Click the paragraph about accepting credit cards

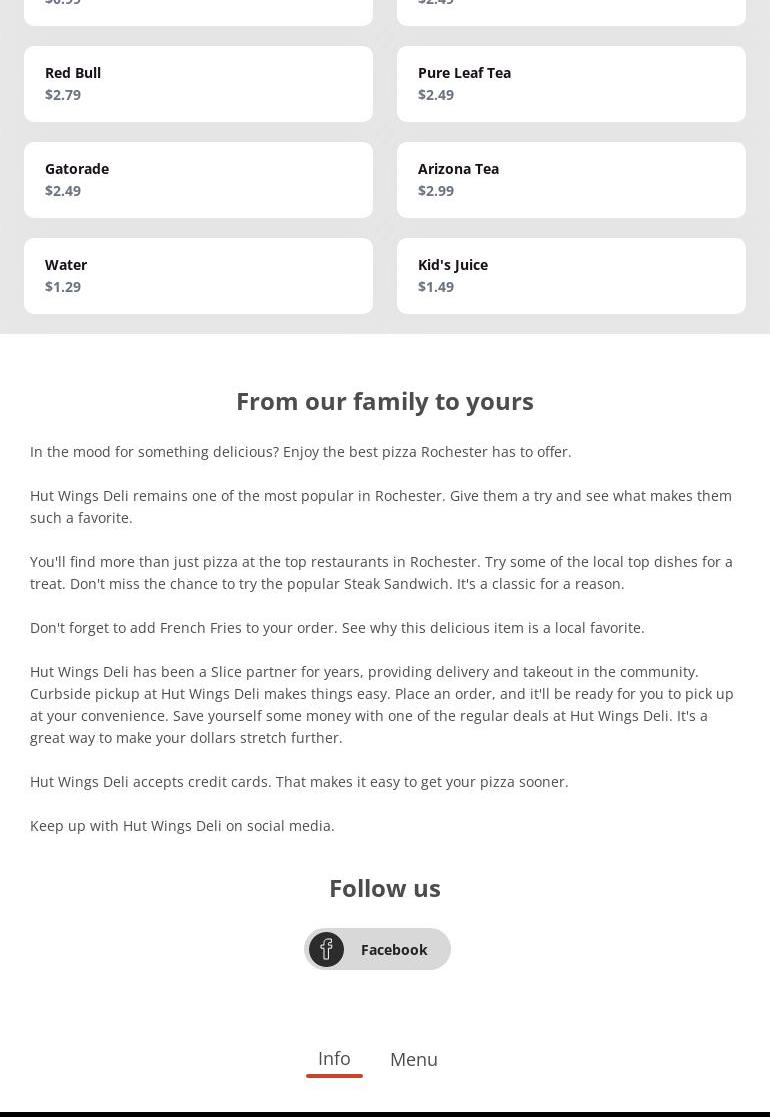[x=299, y=782]
